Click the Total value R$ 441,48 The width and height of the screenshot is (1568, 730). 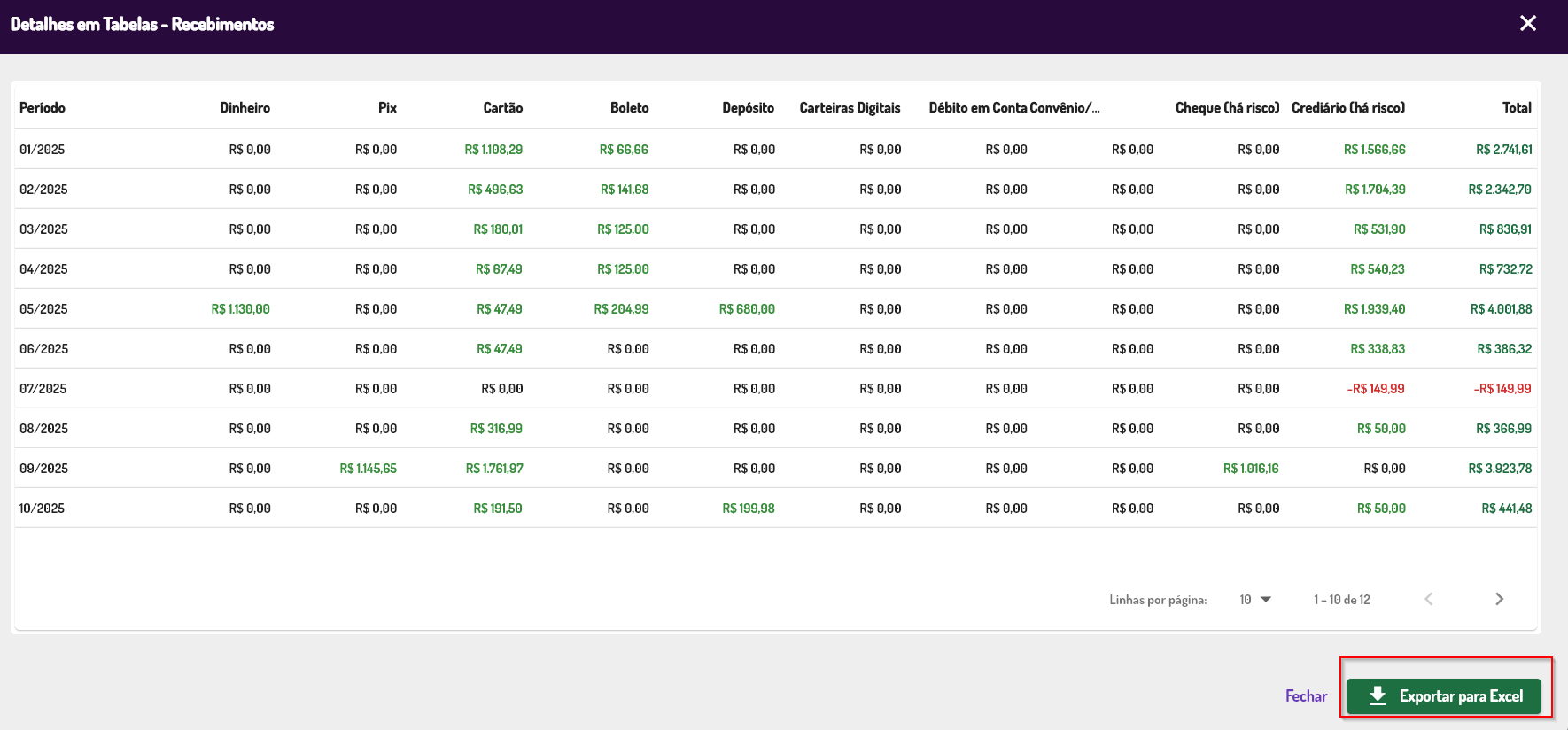[1507, 509]
